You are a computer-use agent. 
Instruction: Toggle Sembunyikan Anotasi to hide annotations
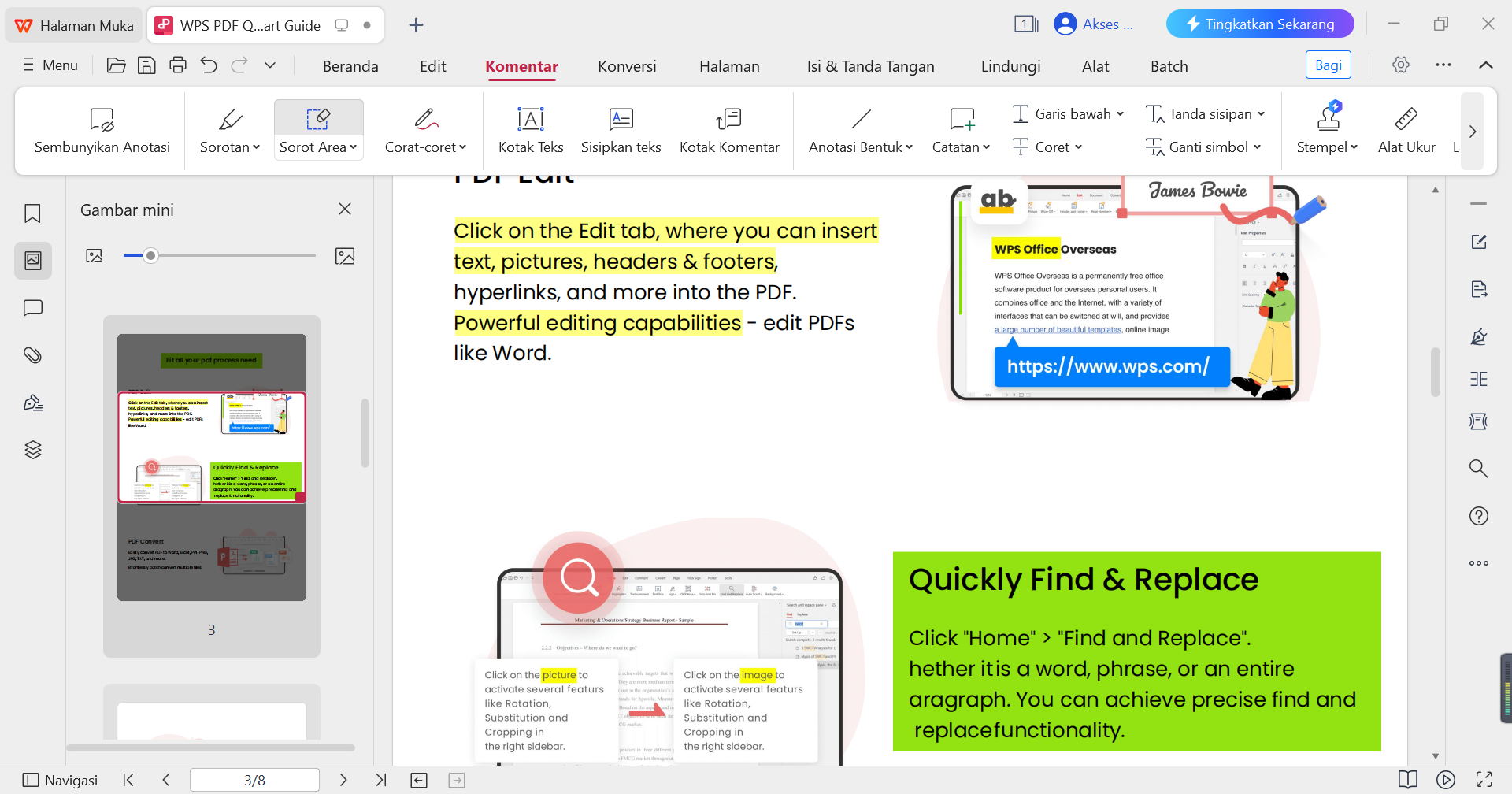coord(101,130)
